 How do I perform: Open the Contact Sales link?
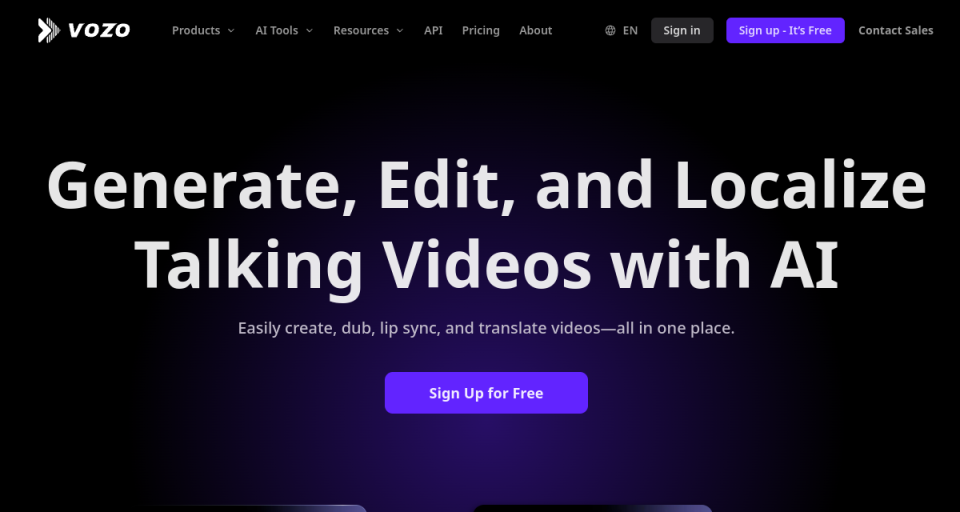pos(896,31)
